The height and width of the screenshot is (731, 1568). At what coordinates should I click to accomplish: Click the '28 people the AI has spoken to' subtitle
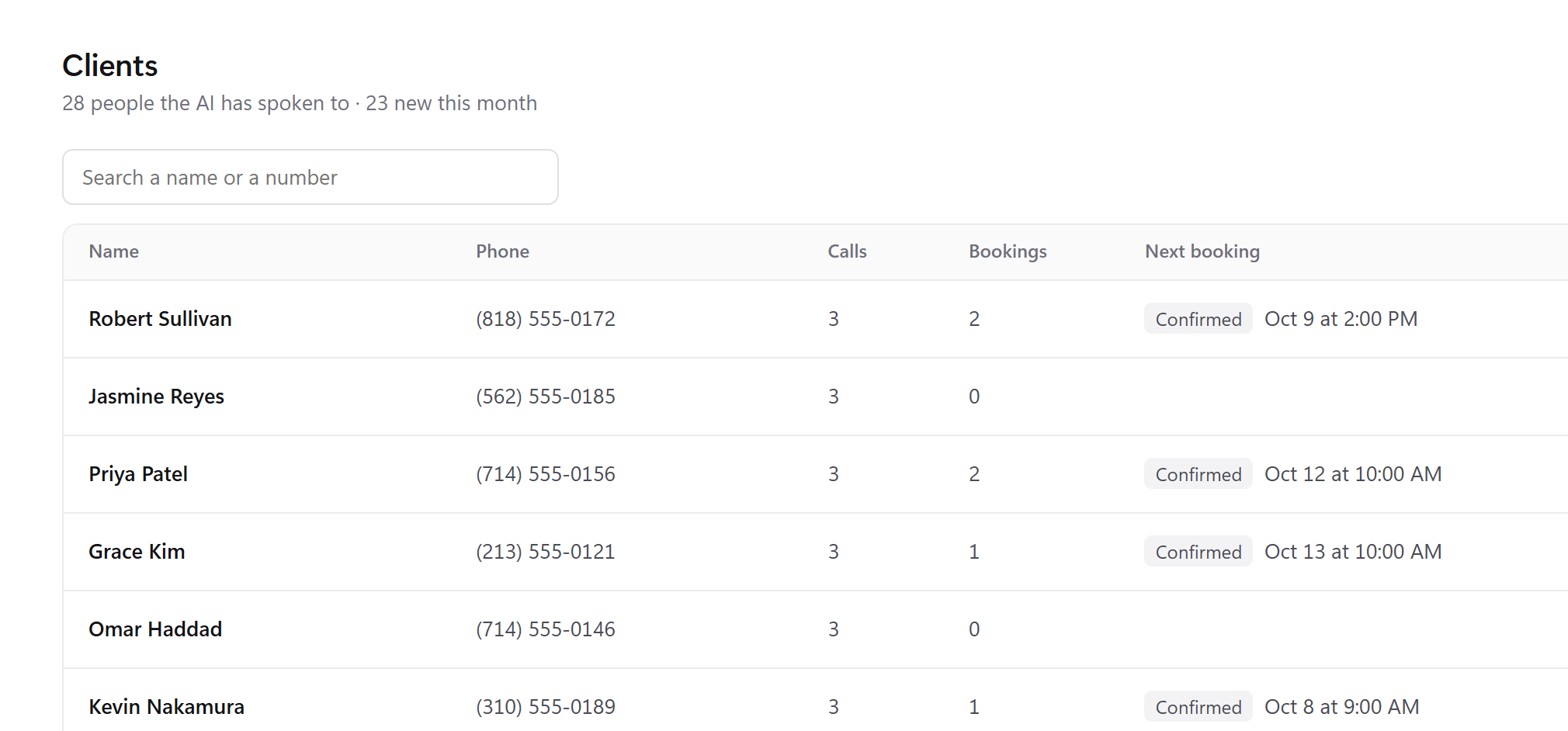(x=206, y=103)
